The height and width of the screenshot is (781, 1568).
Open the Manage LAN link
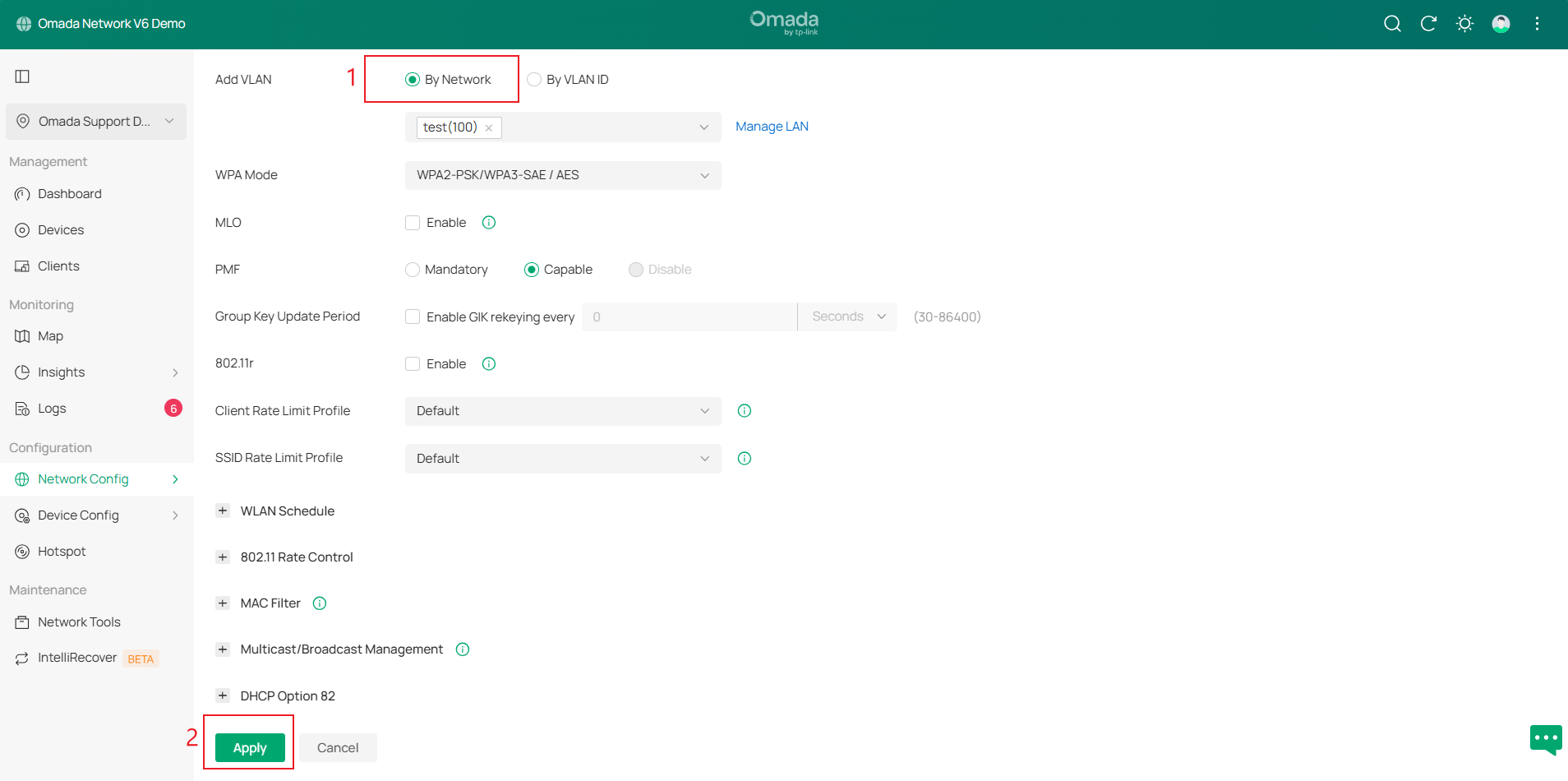(771, 126)
